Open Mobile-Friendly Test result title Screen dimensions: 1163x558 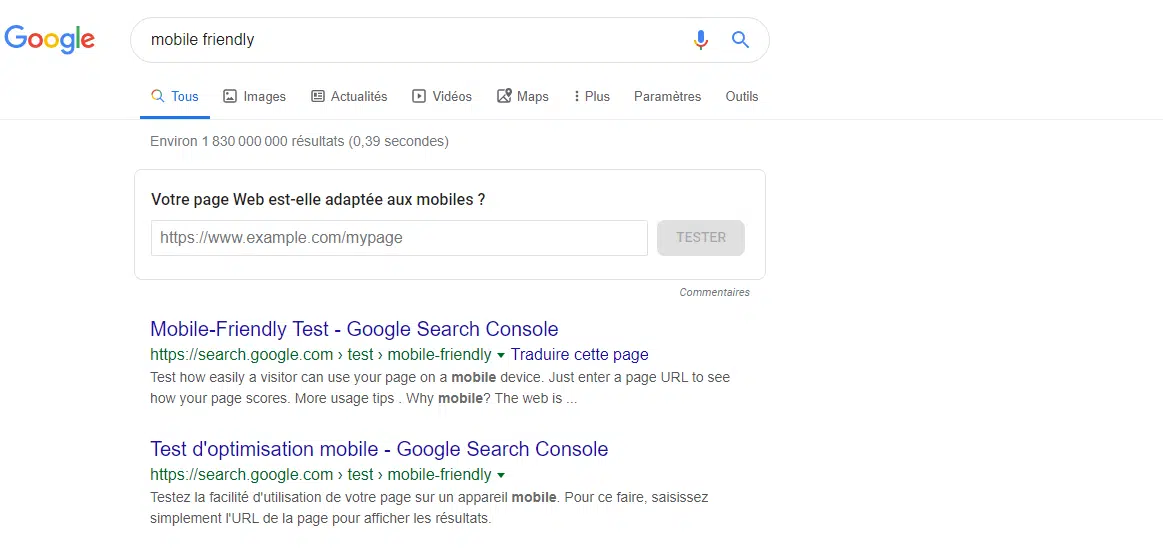(354, 329)
